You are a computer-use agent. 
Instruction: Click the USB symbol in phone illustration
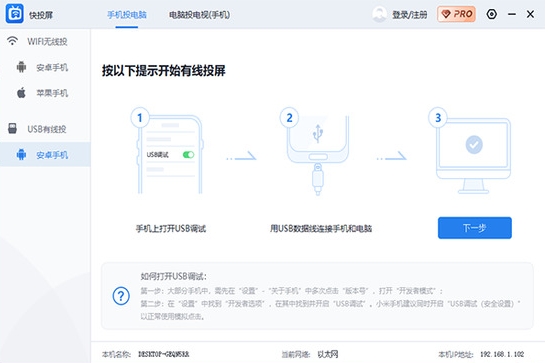tap(318, 133)
